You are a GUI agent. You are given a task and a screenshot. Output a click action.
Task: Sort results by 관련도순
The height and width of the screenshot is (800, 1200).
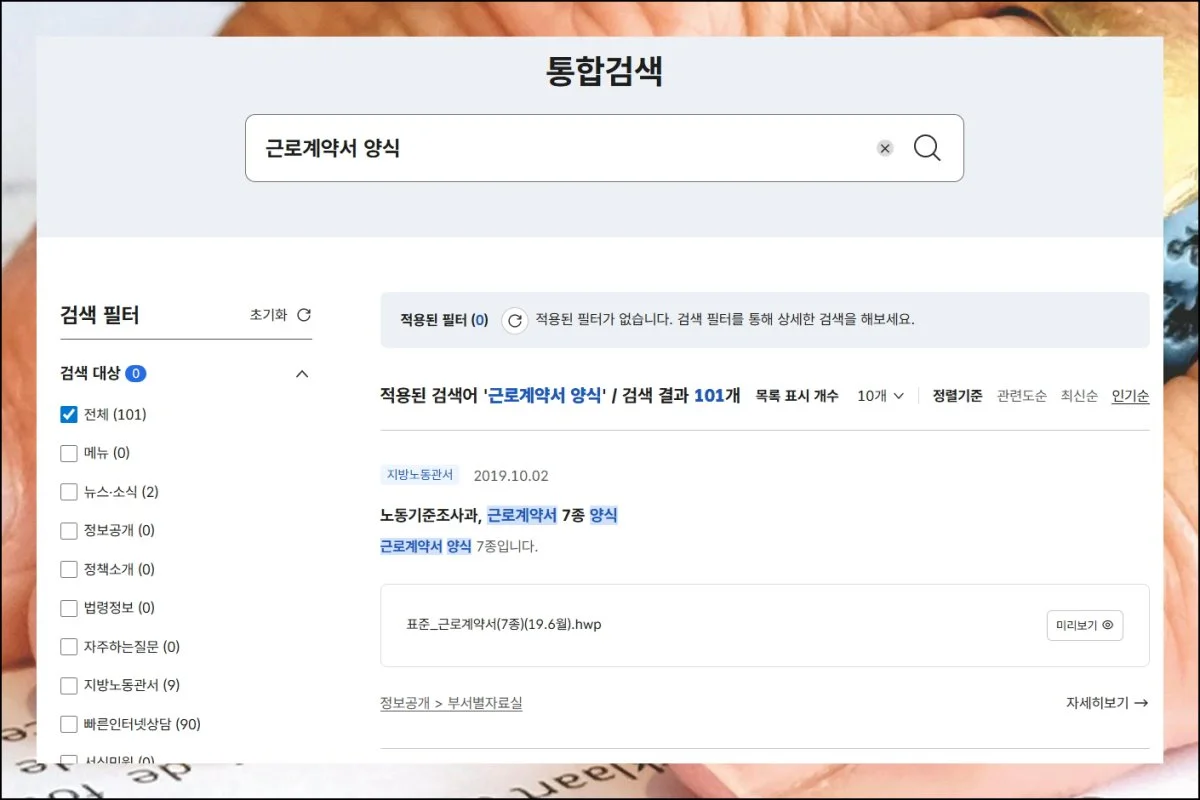tap(1021, 396)
